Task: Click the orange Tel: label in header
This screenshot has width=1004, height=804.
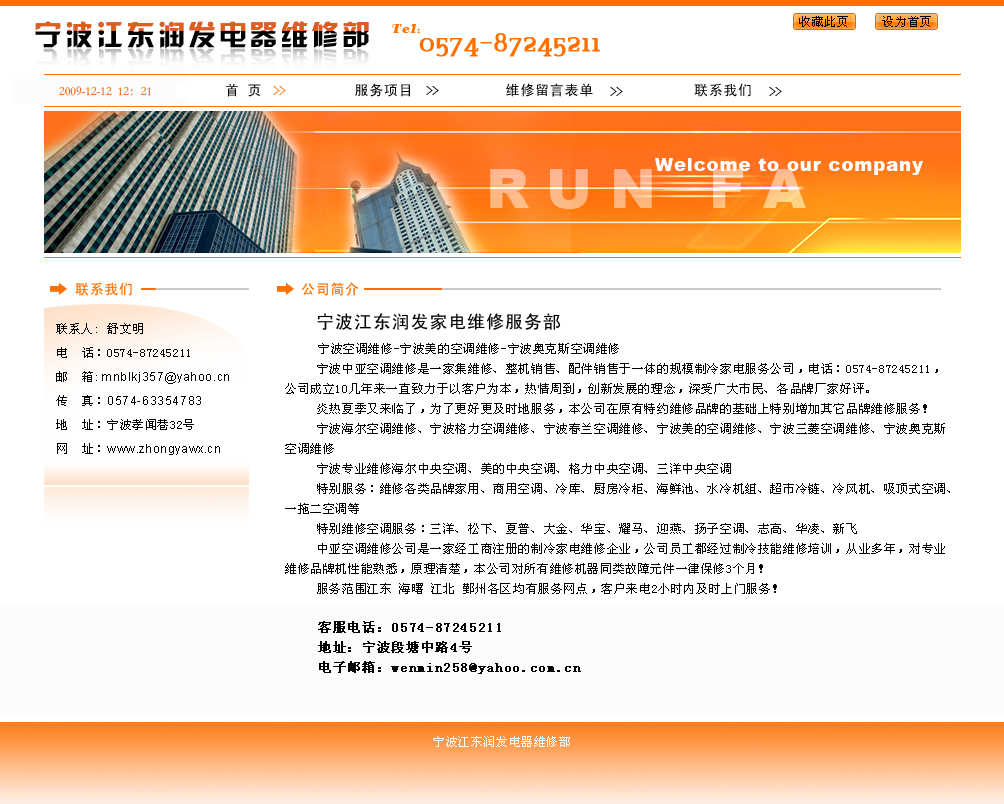Action: tap(405, 29)
